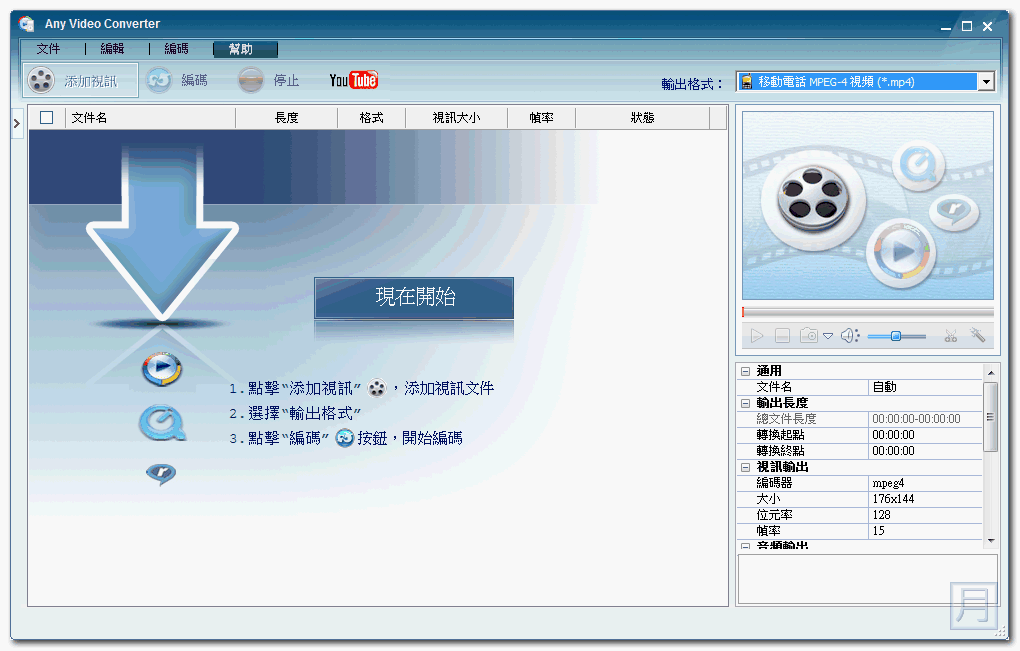Click the 現在開始 button
Viewport: 1020px width, 651px height.
click(414, 297)
